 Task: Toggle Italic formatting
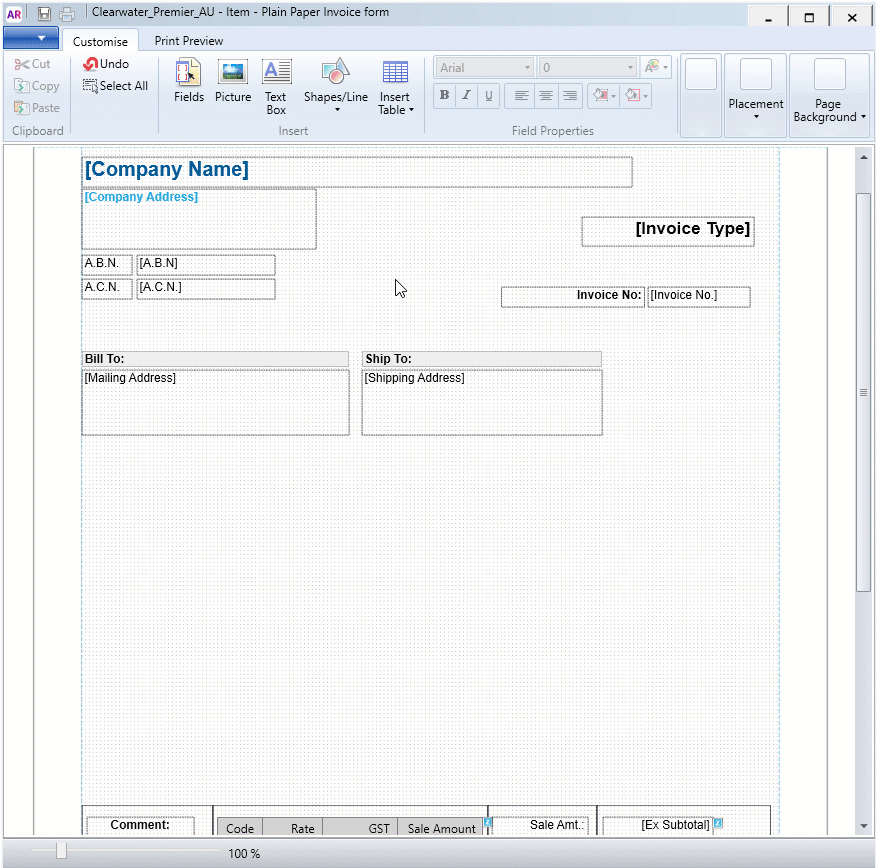[x=467, y=96]
